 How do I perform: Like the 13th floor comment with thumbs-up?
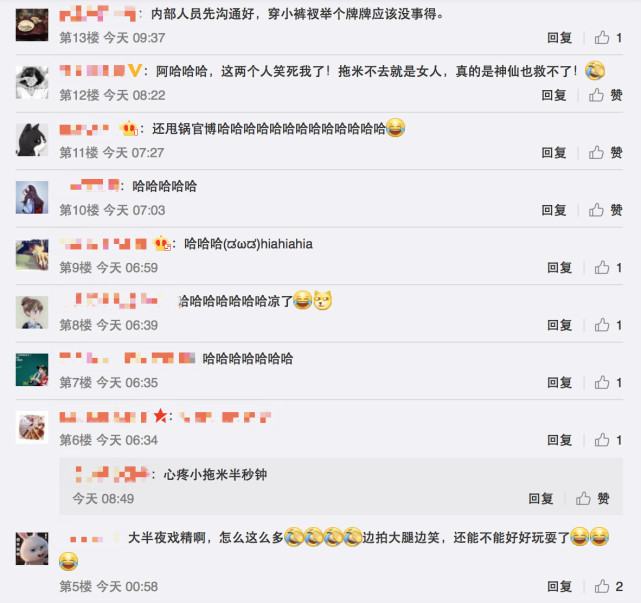click(602, 38)
